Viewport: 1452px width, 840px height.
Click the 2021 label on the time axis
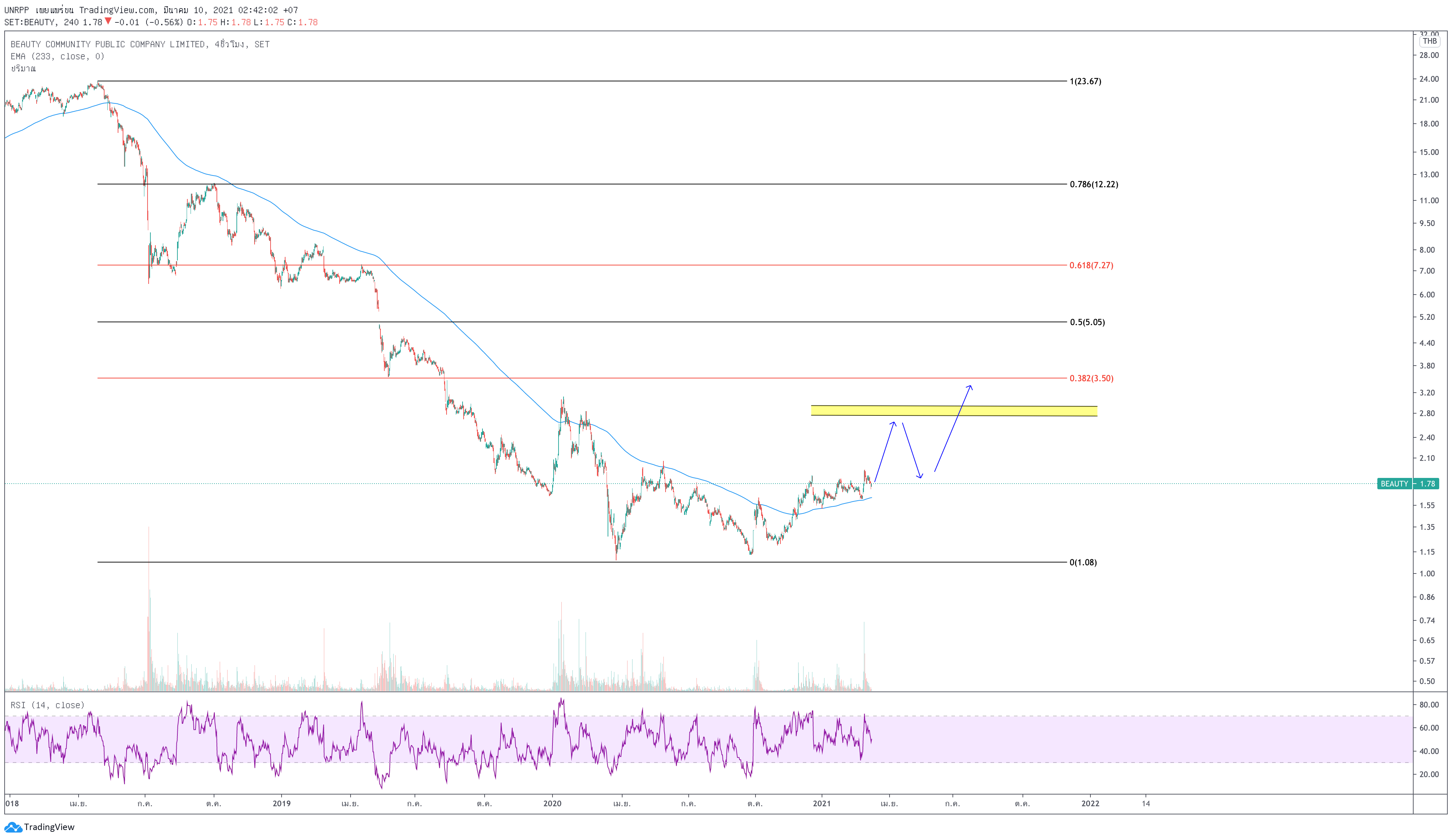[x=822, y=803]
